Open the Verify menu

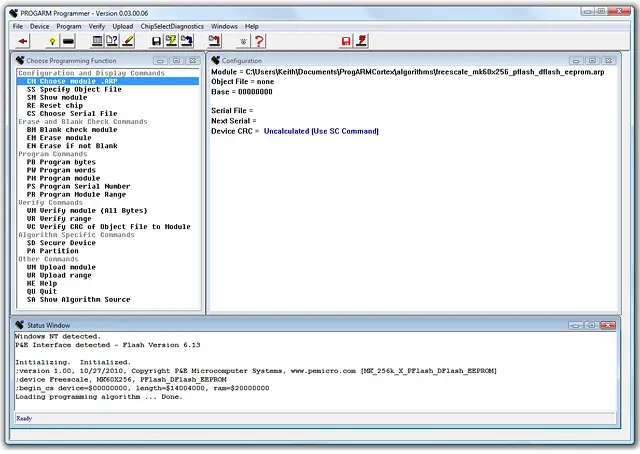(97, 26)
